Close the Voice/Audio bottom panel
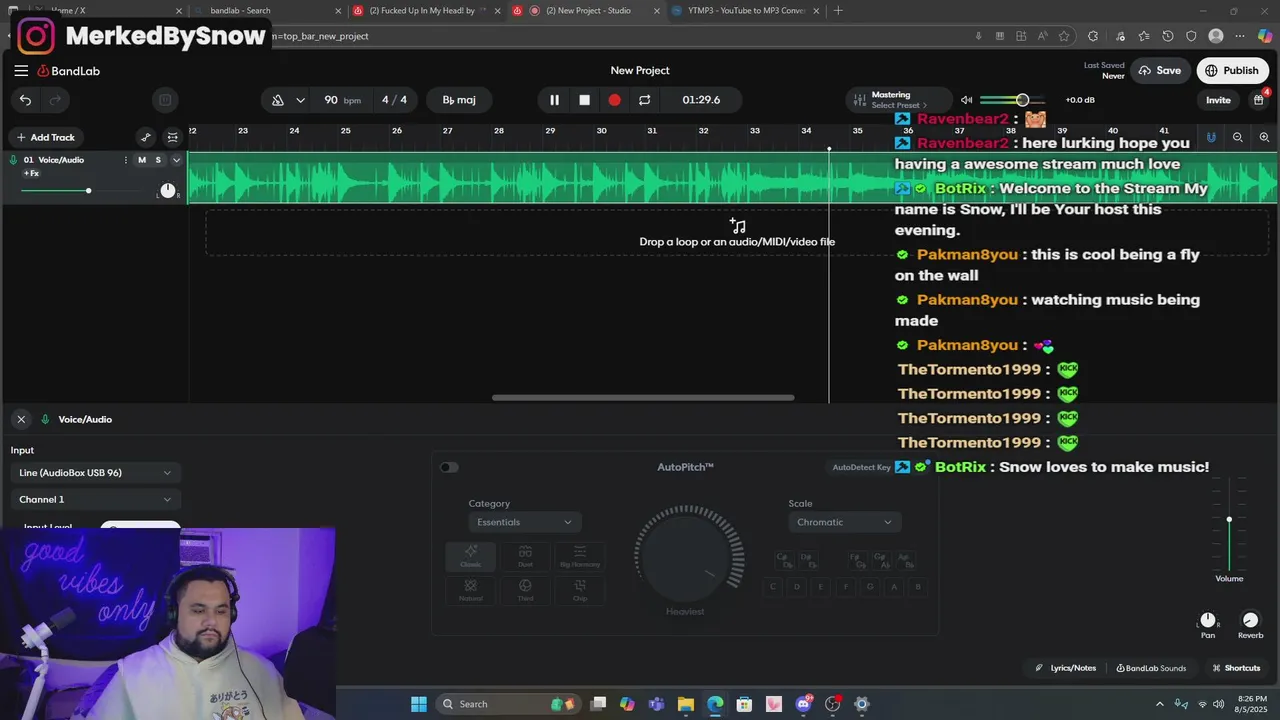The image size is (1280, 720). coord(21,419)
